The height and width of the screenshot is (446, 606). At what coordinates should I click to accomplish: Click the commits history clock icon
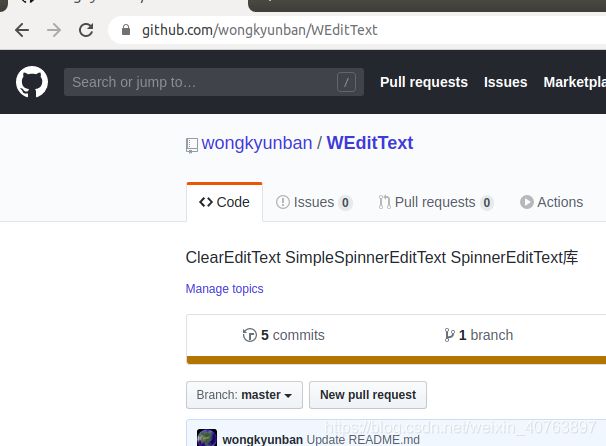250,335
